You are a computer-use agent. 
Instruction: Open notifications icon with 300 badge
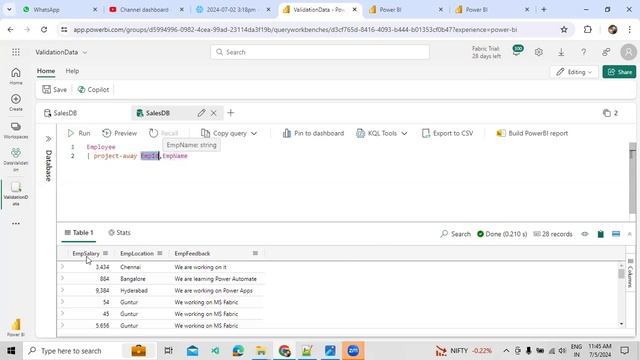517,51
